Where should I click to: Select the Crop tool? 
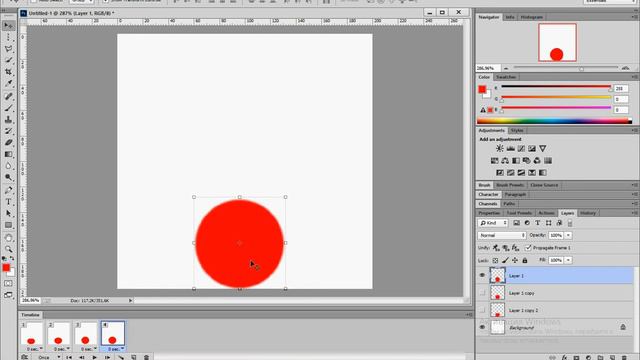point(8,72)
